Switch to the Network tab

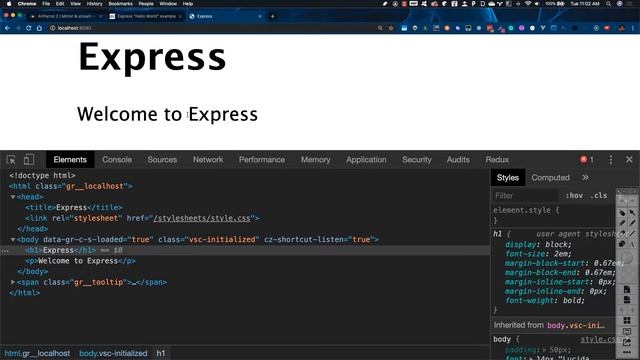click(208, 160)
